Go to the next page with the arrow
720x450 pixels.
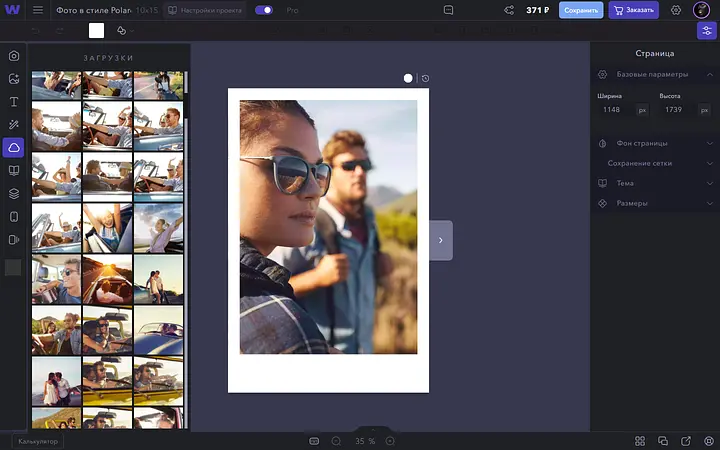pyautogui.click(x=441, y=240)
